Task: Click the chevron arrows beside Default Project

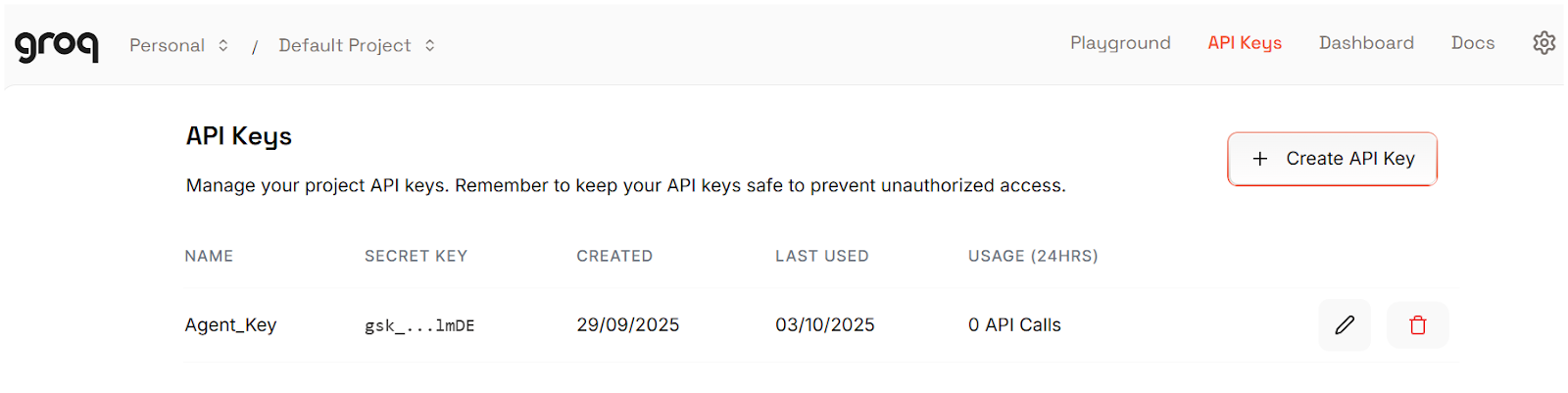Action: (x=430, y=45)
